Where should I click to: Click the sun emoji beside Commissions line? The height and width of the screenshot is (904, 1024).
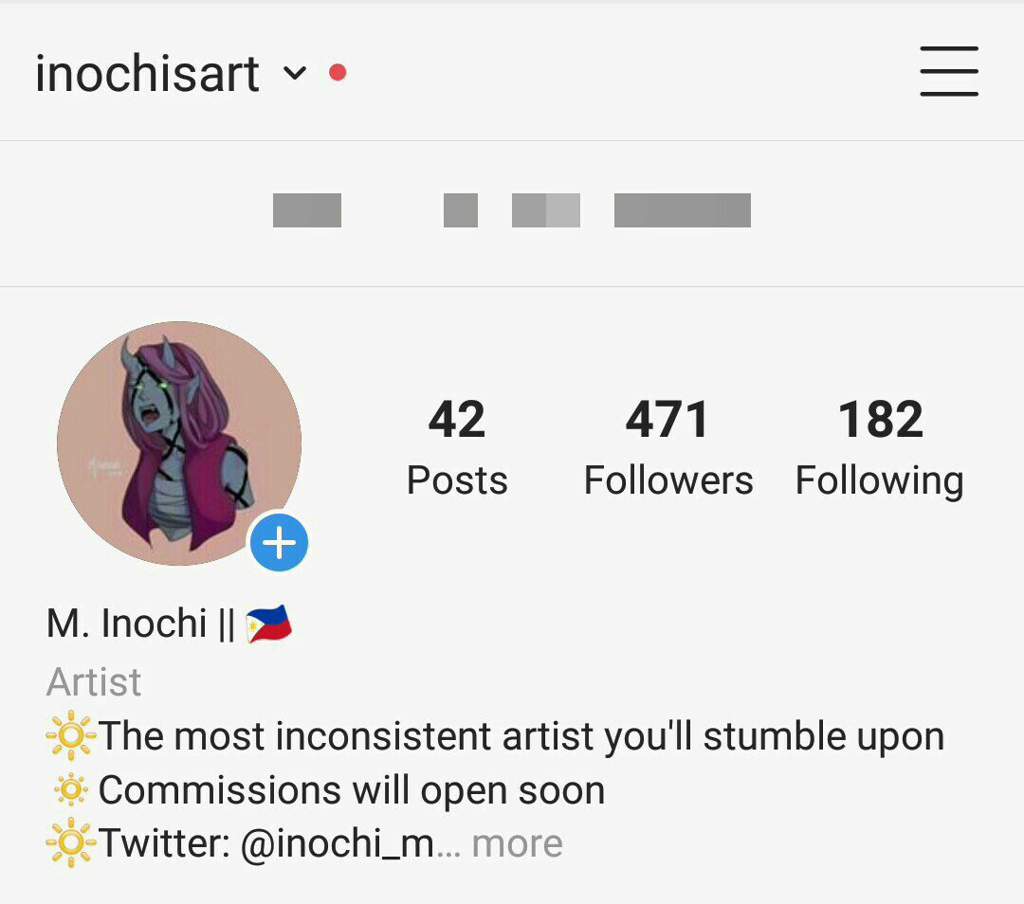pyautogui.click(x=71, y=789)
